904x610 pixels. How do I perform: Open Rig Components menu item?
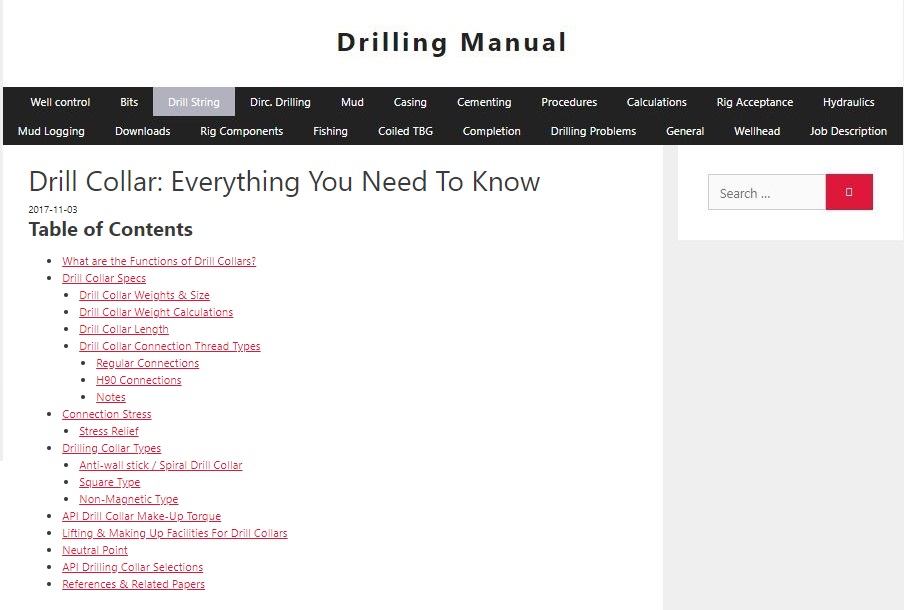point(242,131)
